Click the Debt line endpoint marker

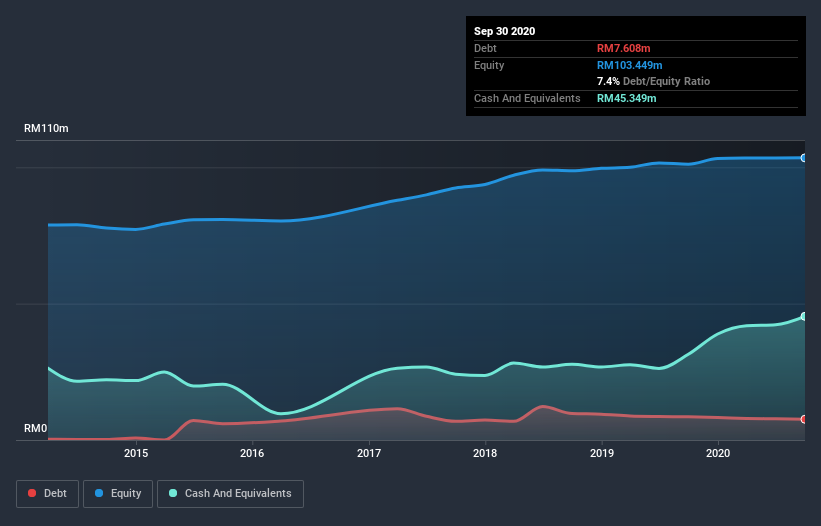point(804,419)
